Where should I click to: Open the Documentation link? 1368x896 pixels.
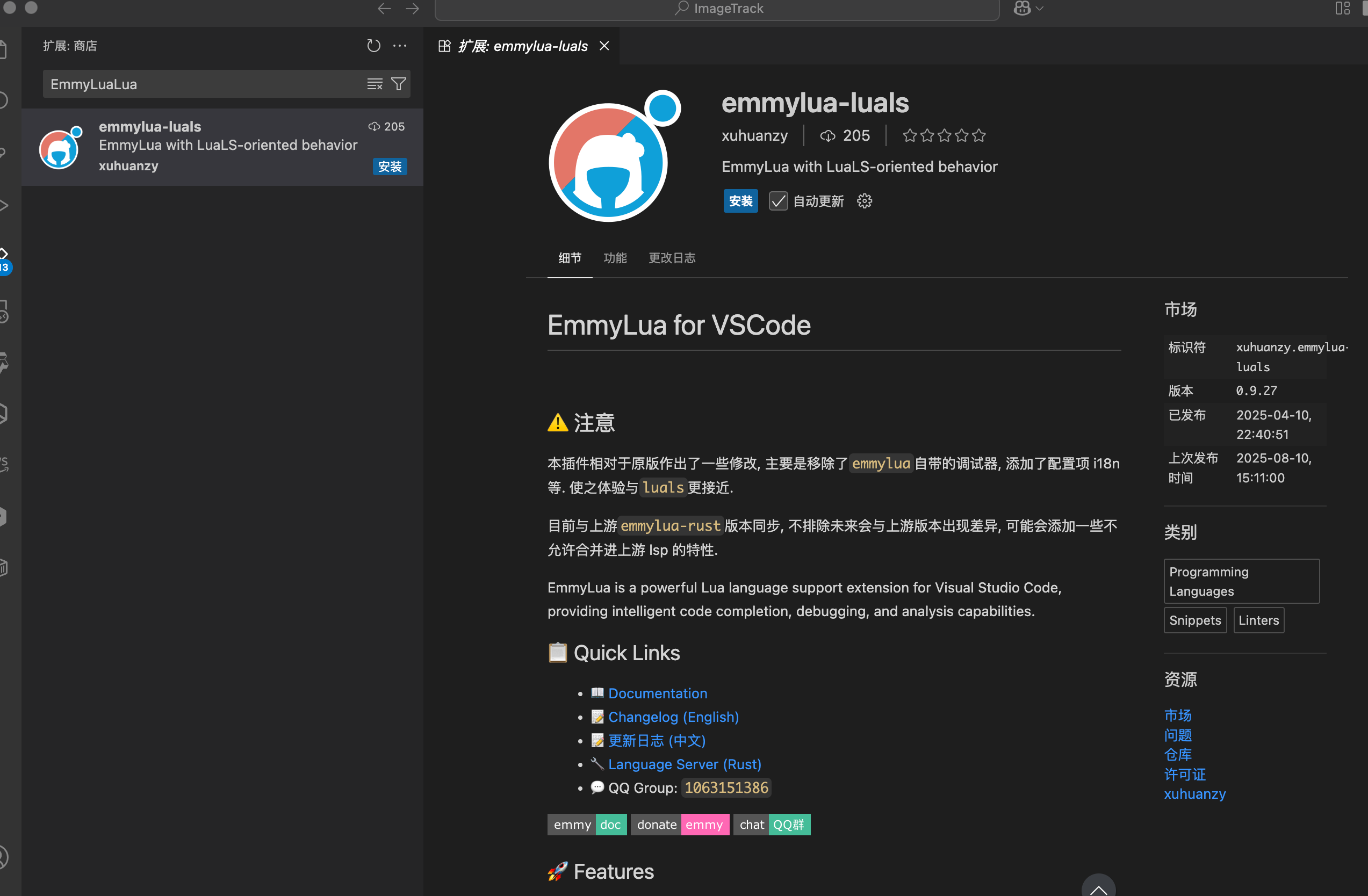tap(658, 693)
